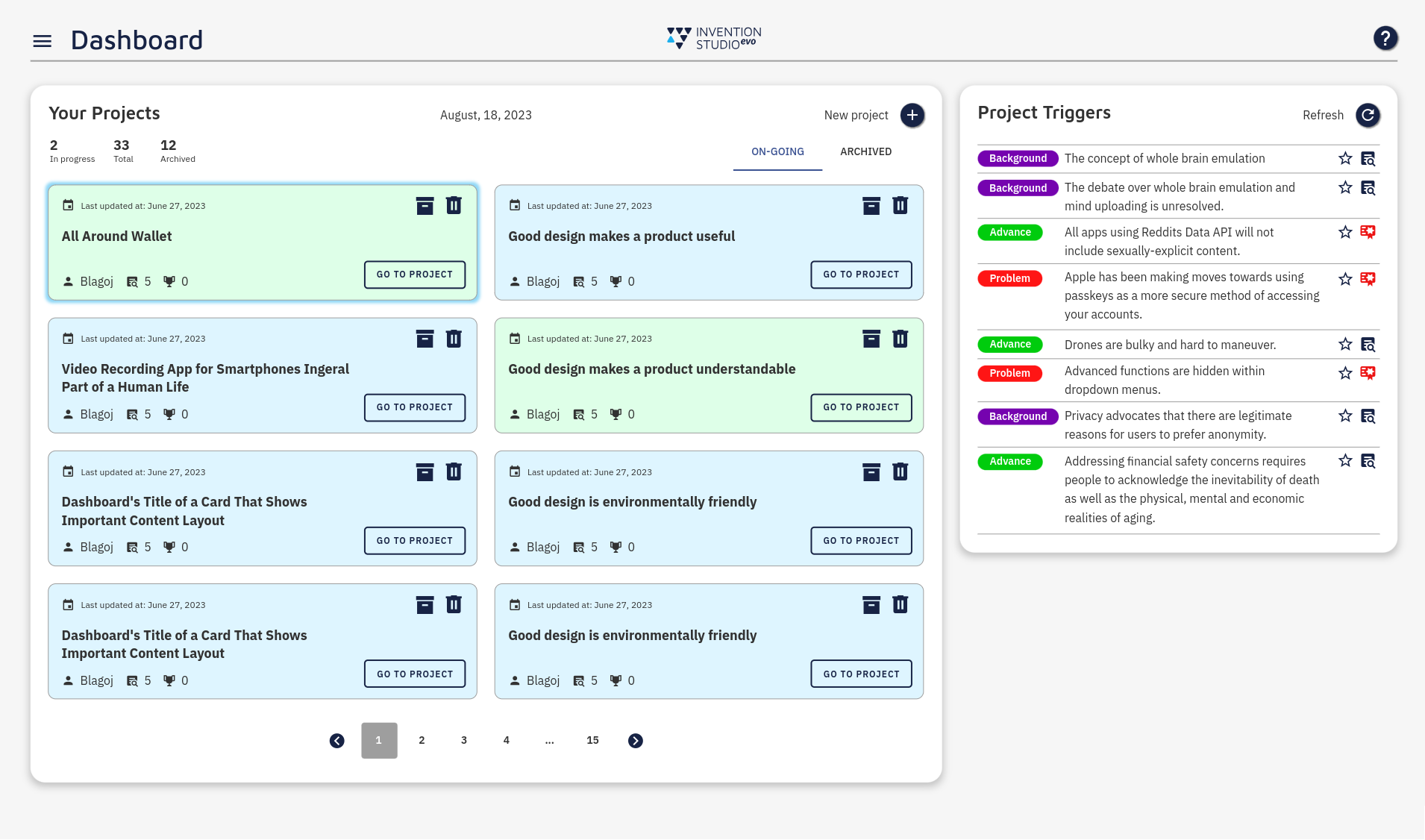The image size is (1425, 840).
Task: Select the On-Going tab
Action: [777, 151]
